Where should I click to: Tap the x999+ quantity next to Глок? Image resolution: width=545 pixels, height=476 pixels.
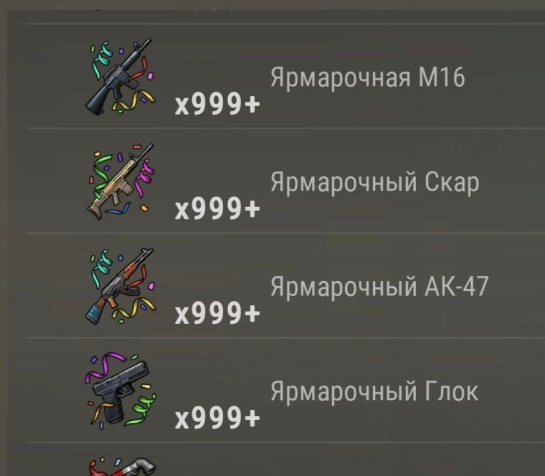coord(217,417)
